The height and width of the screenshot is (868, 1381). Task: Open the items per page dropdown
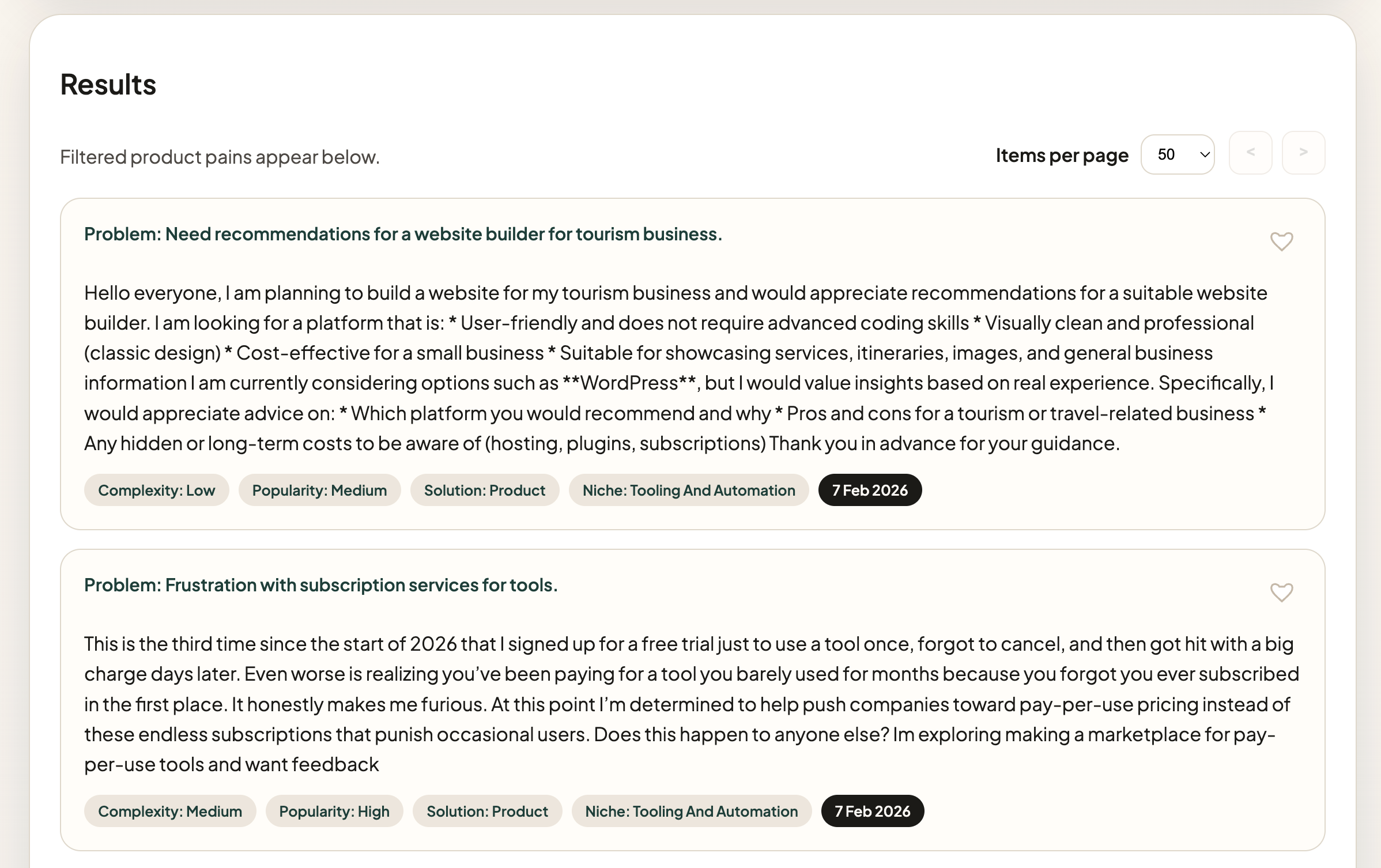tap(1178, 154)
